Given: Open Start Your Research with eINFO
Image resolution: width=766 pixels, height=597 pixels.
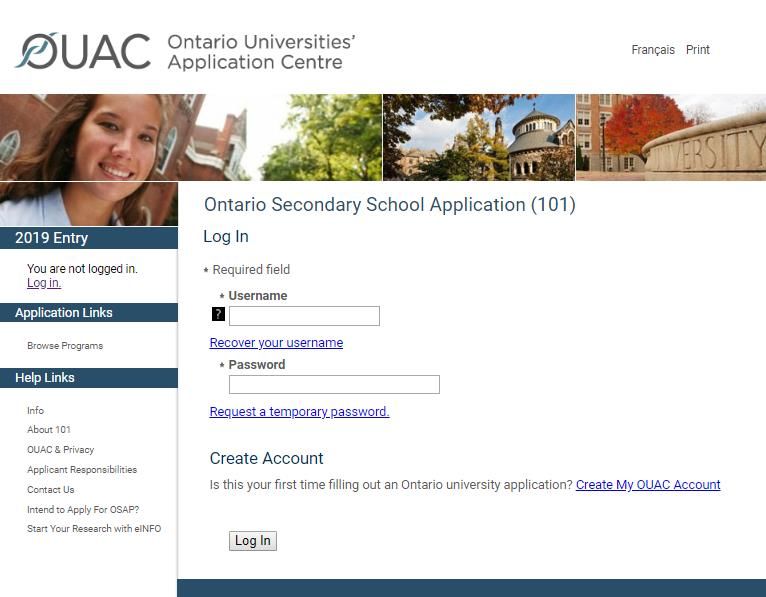Looking at the screenshot, I should pyautogui.click(x=94, y=529).
